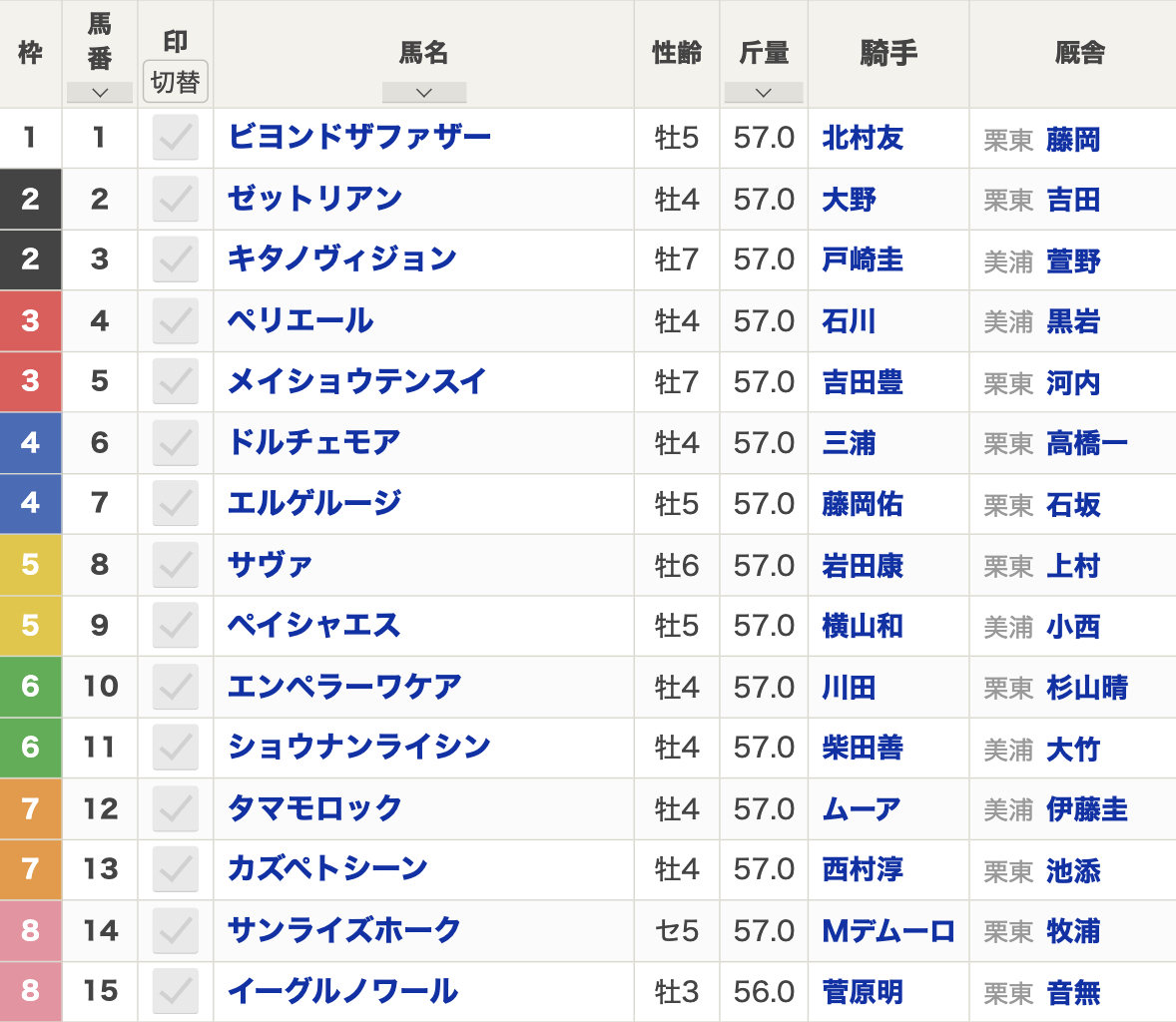Viewport: 1176px width, 1022px height.
Task: Open horse page for ドルチェモア
Action: 314,442
